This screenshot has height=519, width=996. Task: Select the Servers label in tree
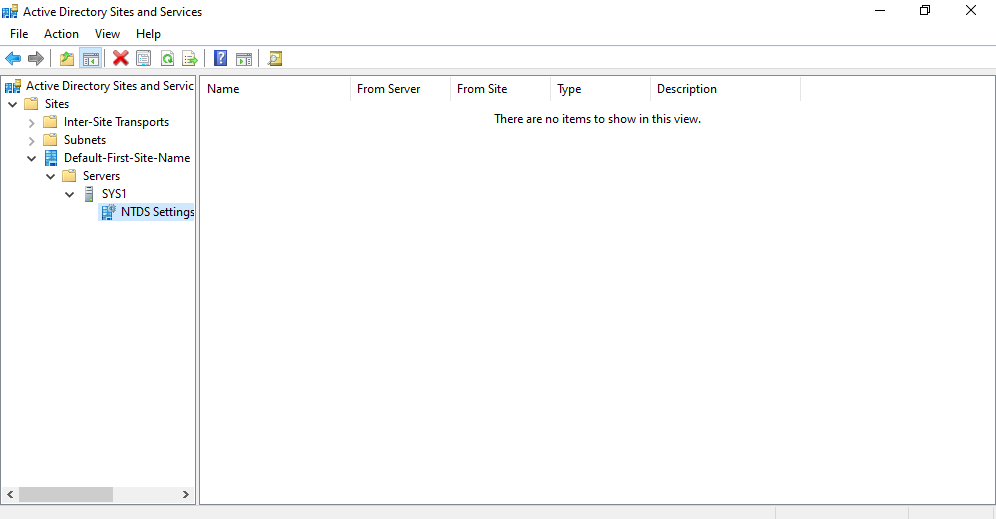pyautogui.click(x=101, y=175)
